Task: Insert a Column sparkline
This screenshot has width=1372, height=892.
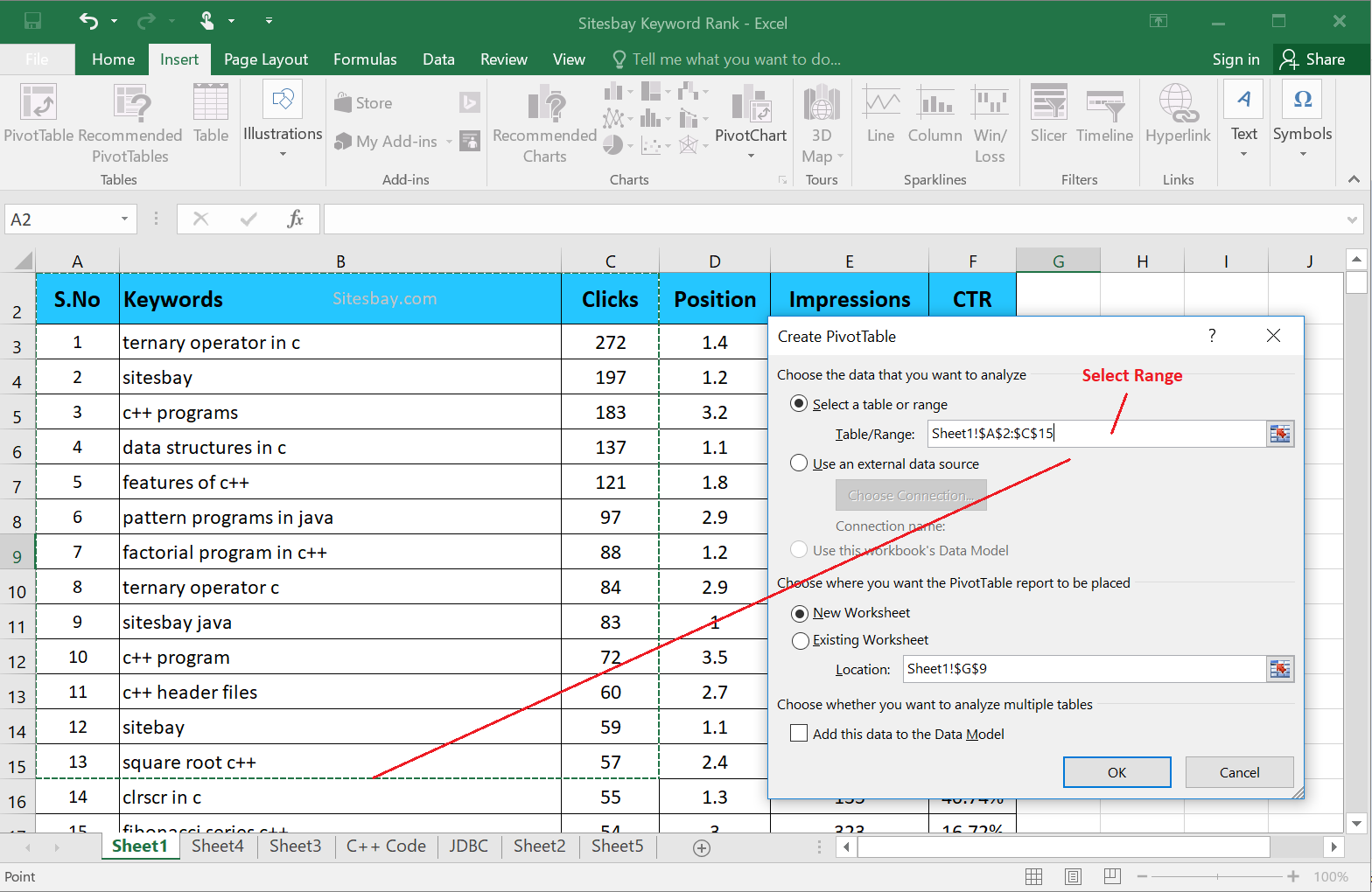Action: (935, 113)
